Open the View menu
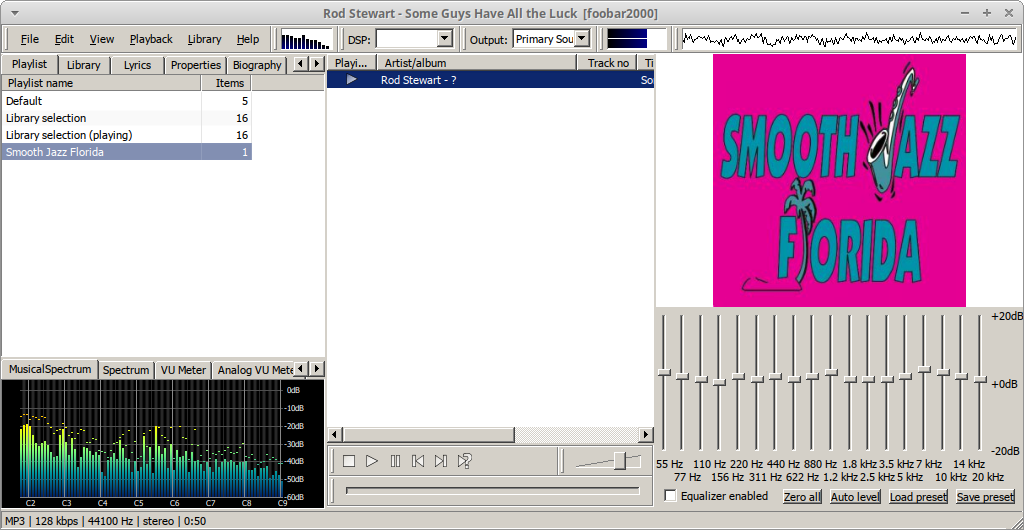Image resolution: width=1024 pixels, height=530 pixels. (102, 39)
